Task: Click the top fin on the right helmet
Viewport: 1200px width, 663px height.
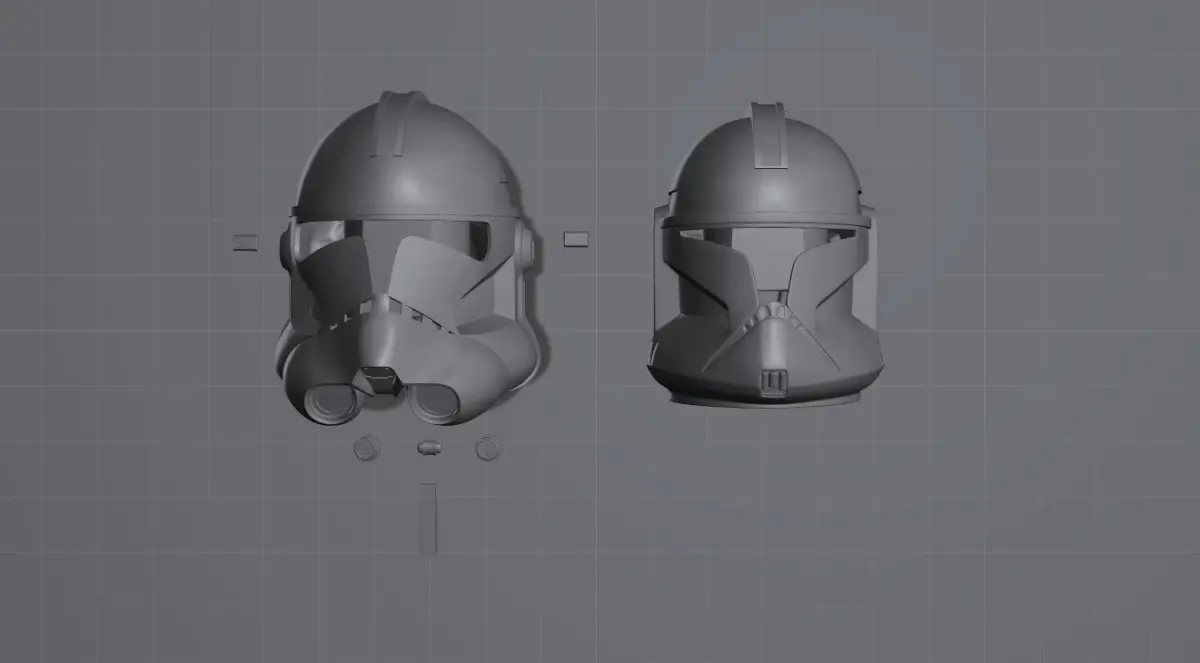Action: 767,134
